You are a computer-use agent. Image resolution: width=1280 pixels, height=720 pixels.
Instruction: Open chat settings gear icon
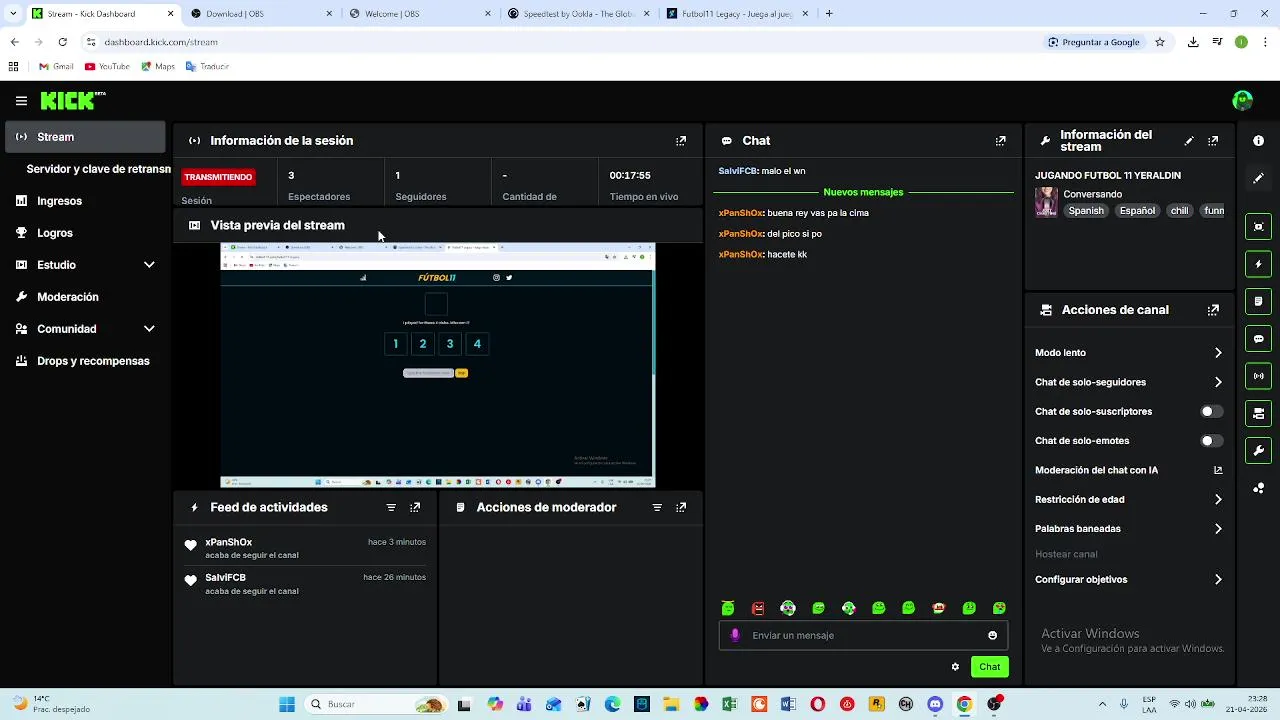coord(955,667)
